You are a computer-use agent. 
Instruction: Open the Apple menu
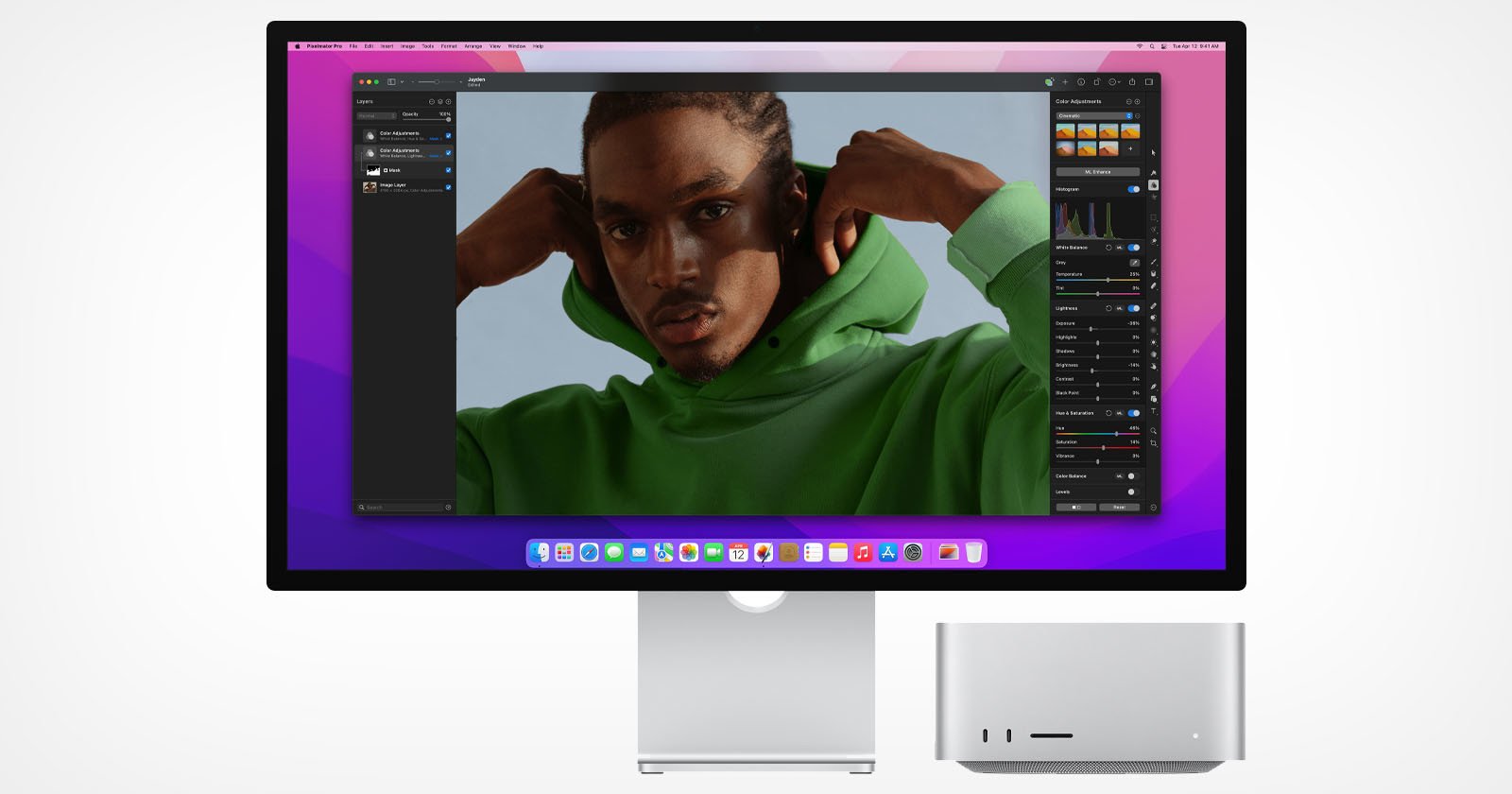(x=297, y=46)
